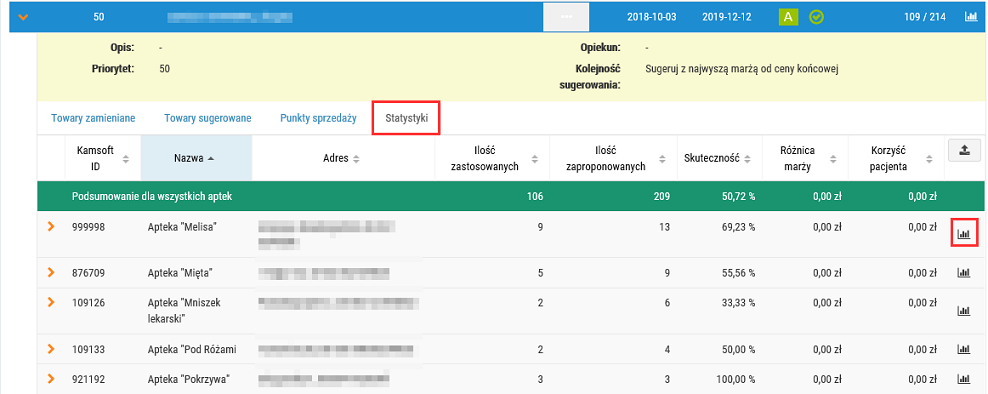Click the three-dots button in header

point(566,17)
